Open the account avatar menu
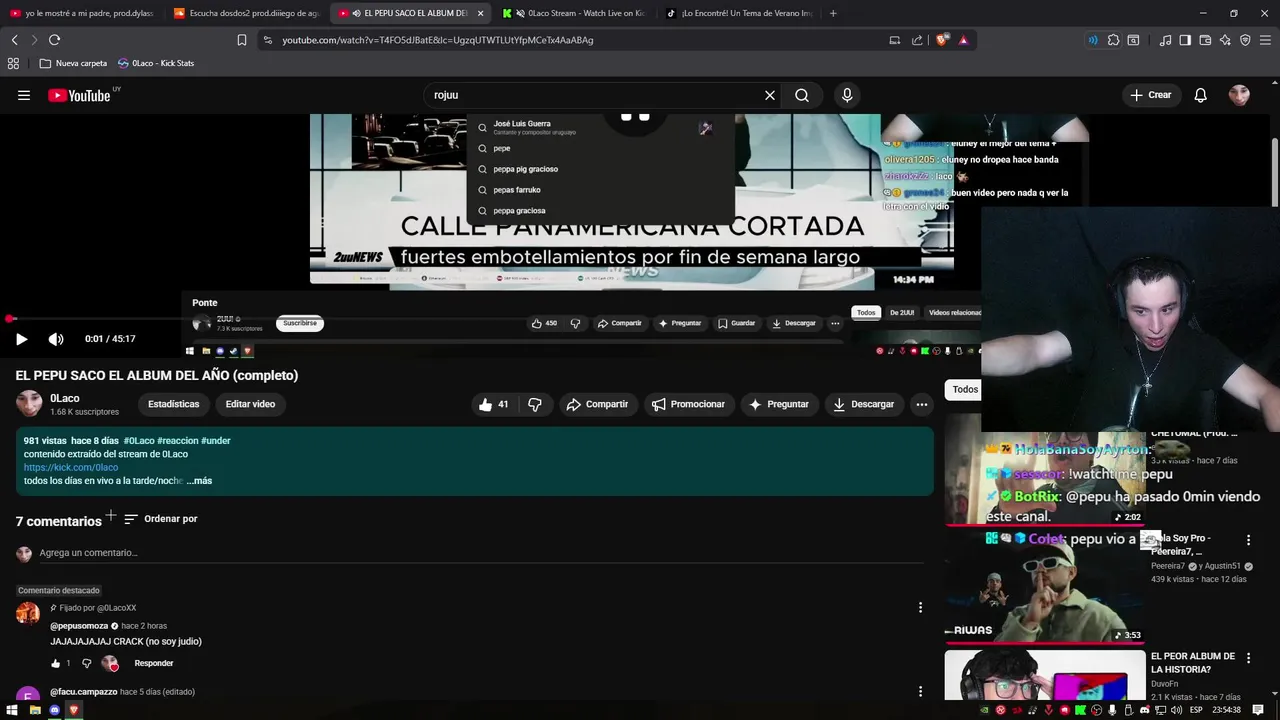This screenshot has height=720, width=1280. click(x=1239, y=95)
